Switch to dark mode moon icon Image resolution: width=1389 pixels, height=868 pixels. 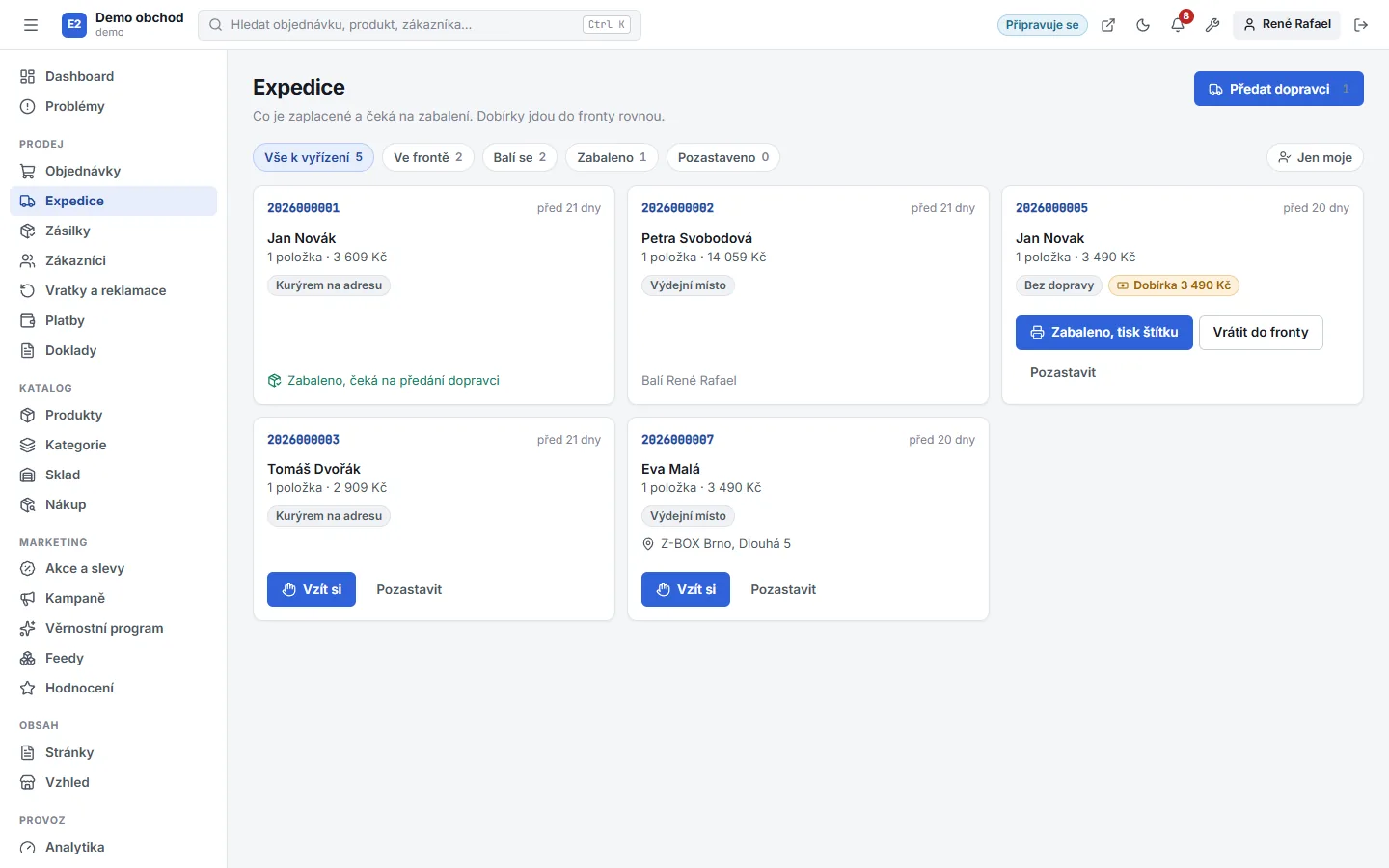[x=1143, y=25]
